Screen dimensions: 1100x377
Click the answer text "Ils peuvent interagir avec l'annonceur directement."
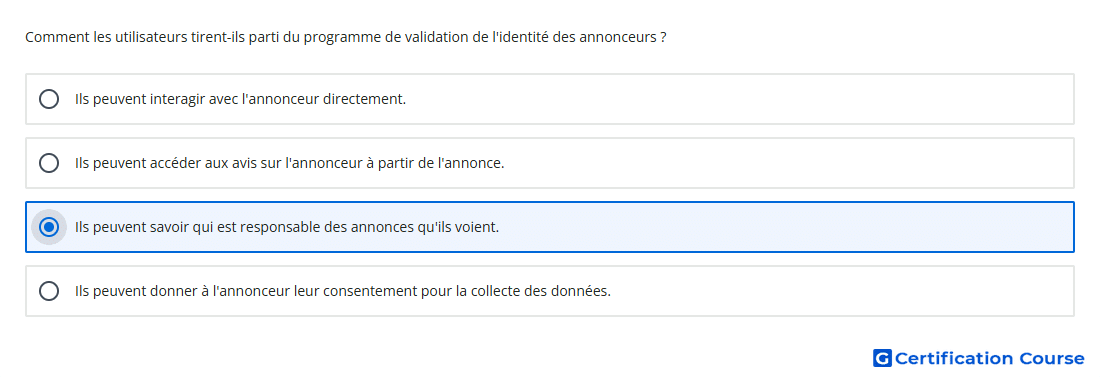[x=241, y=99]
